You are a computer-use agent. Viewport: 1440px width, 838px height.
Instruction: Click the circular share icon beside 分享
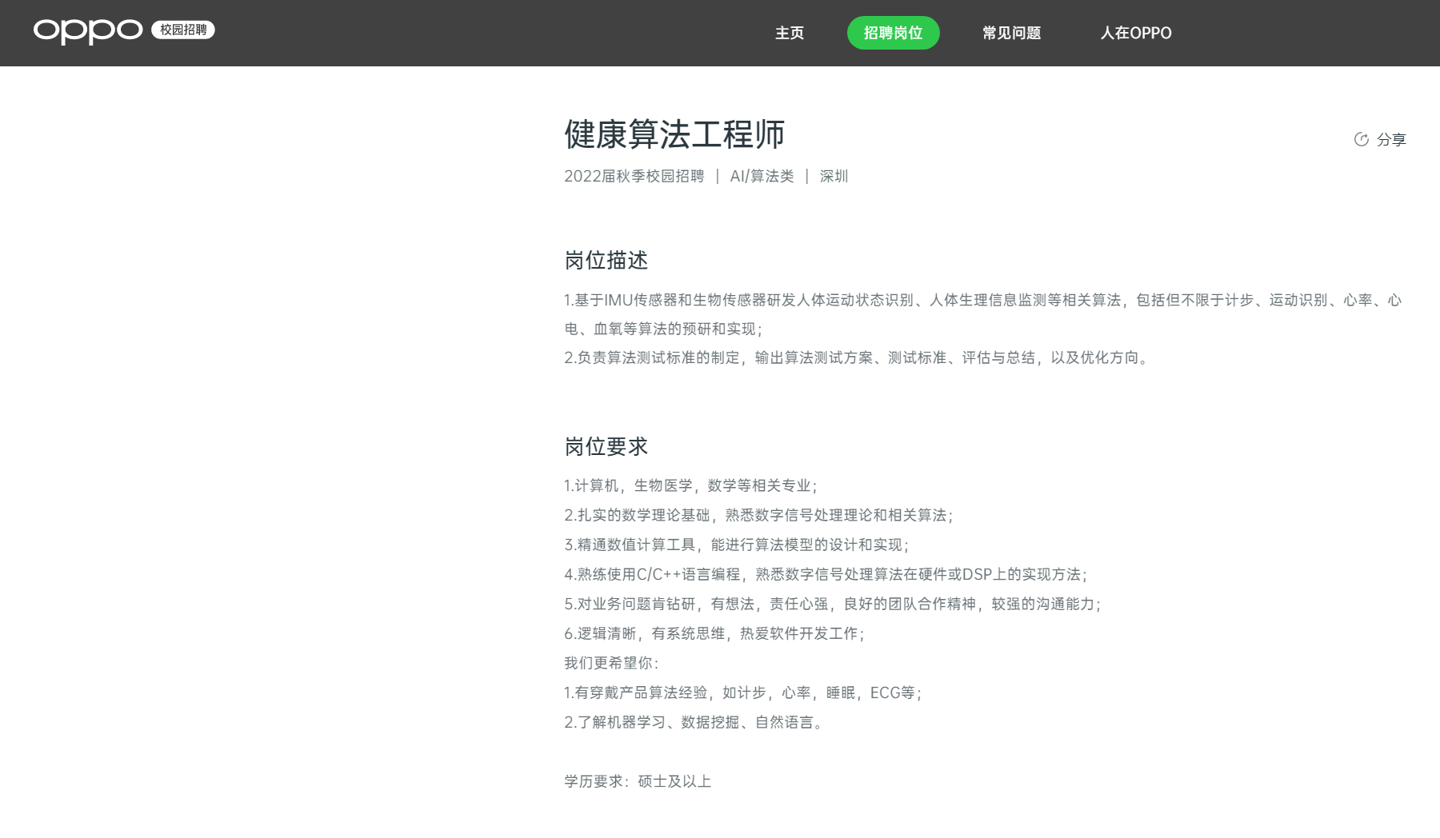(1361, 139)
